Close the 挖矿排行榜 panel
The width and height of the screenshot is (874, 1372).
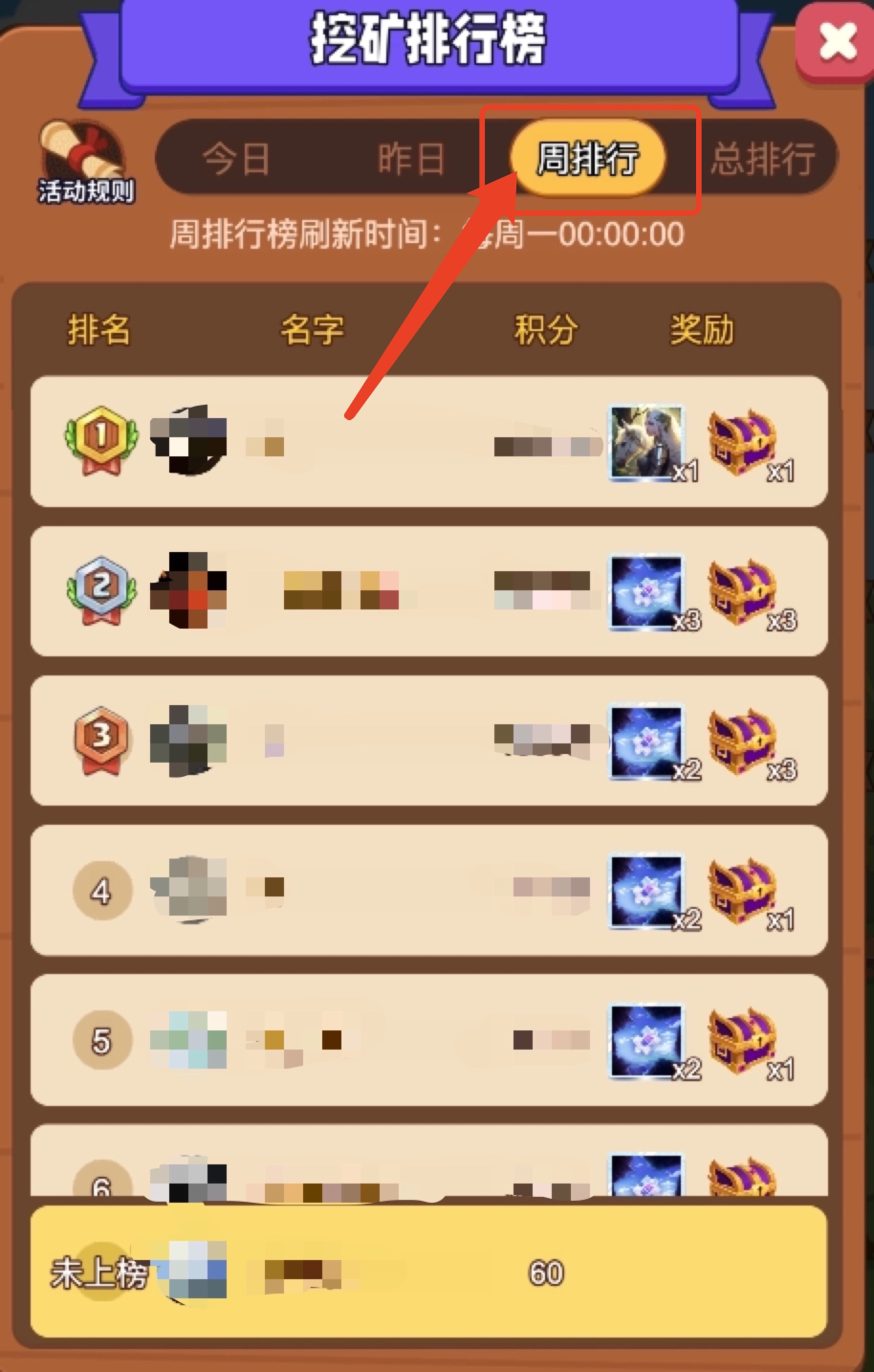pyautogui.click(x=836, y=41)
